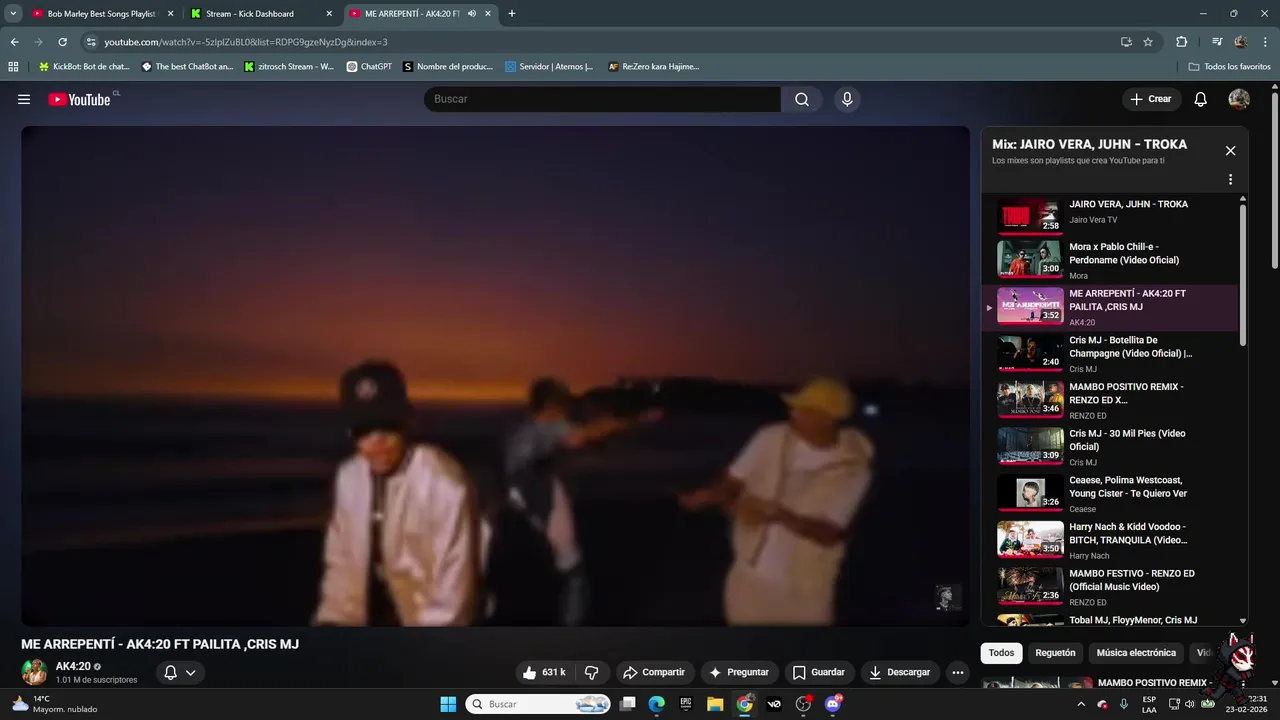1280x720 pixels.
Task: Dislike the video
Action: (x=591, y=672)
